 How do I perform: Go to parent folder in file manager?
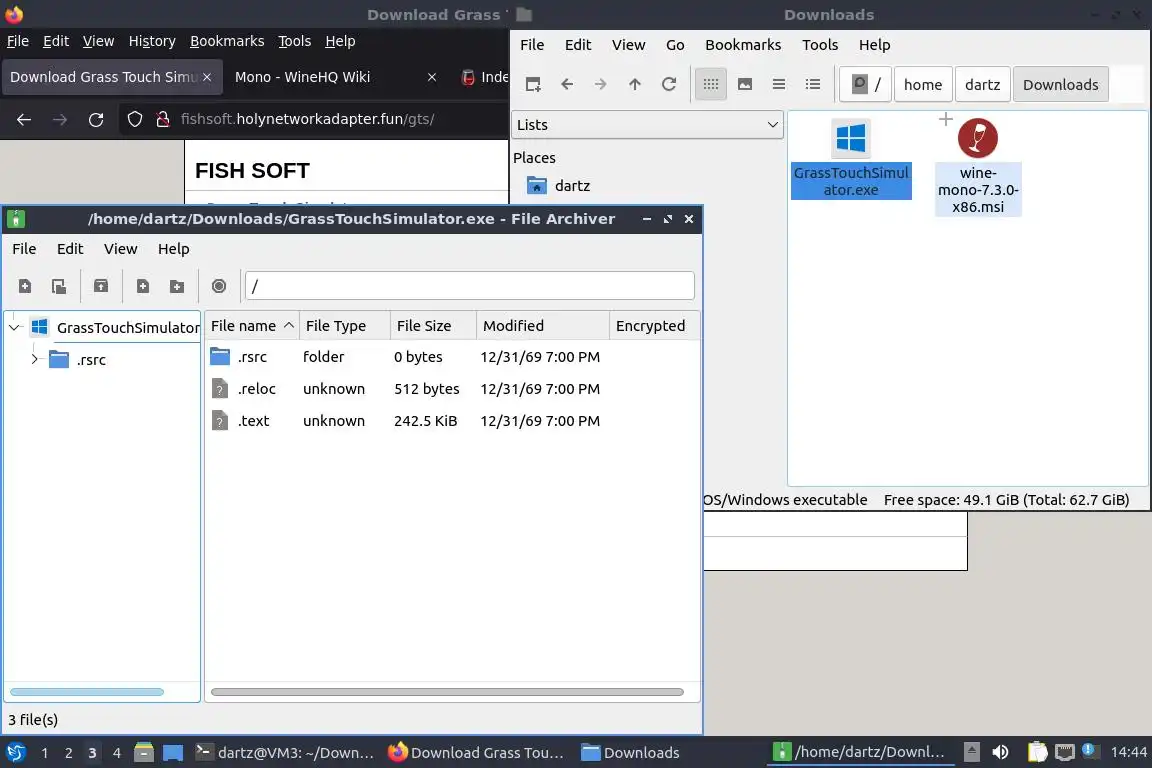click(635, 85)
